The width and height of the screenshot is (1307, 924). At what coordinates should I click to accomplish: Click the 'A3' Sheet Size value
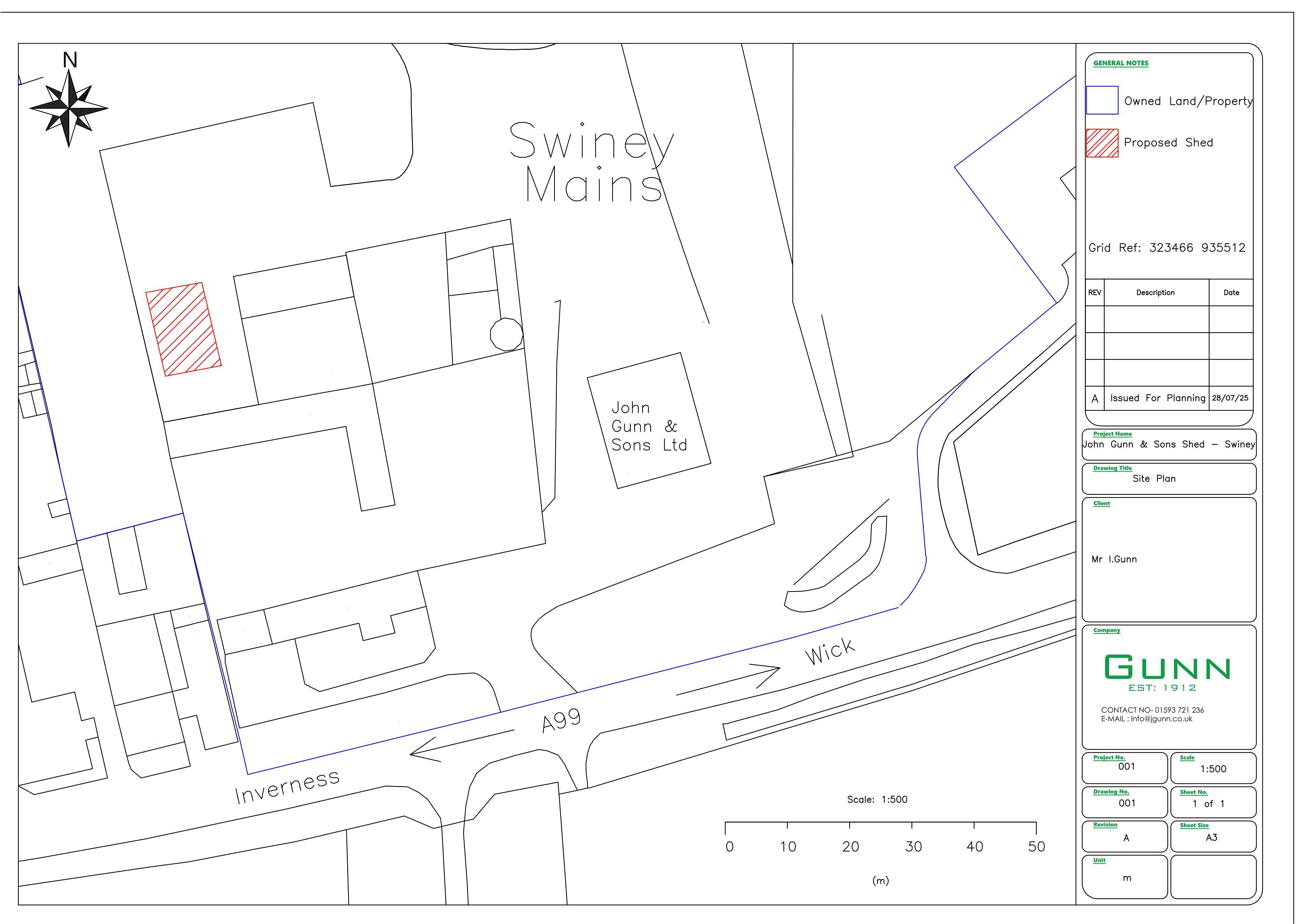point(1211,838)
